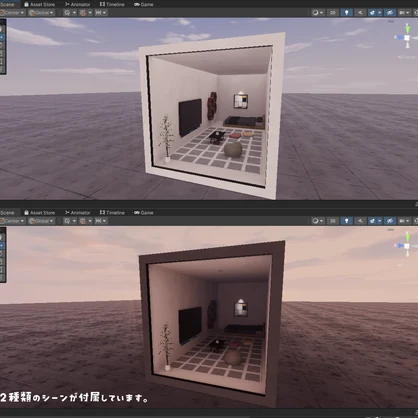Toggle 2D view mode in the lower editor
Viewport: 418px width, 418px height.
pyautogui.click(x=332, y=221)
